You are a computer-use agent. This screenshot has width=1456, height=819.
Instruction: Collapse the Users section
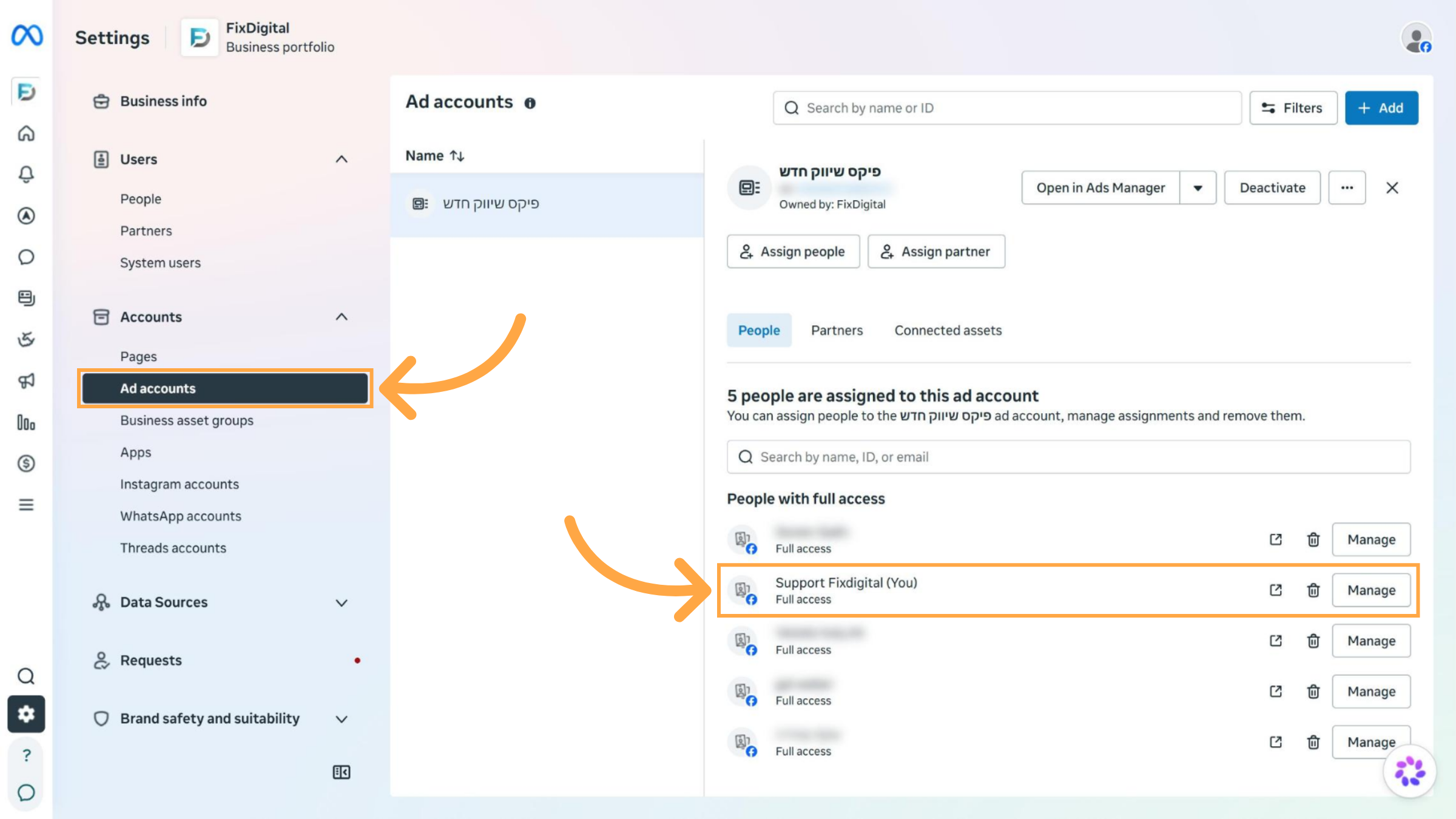click(x=342, y=159)
